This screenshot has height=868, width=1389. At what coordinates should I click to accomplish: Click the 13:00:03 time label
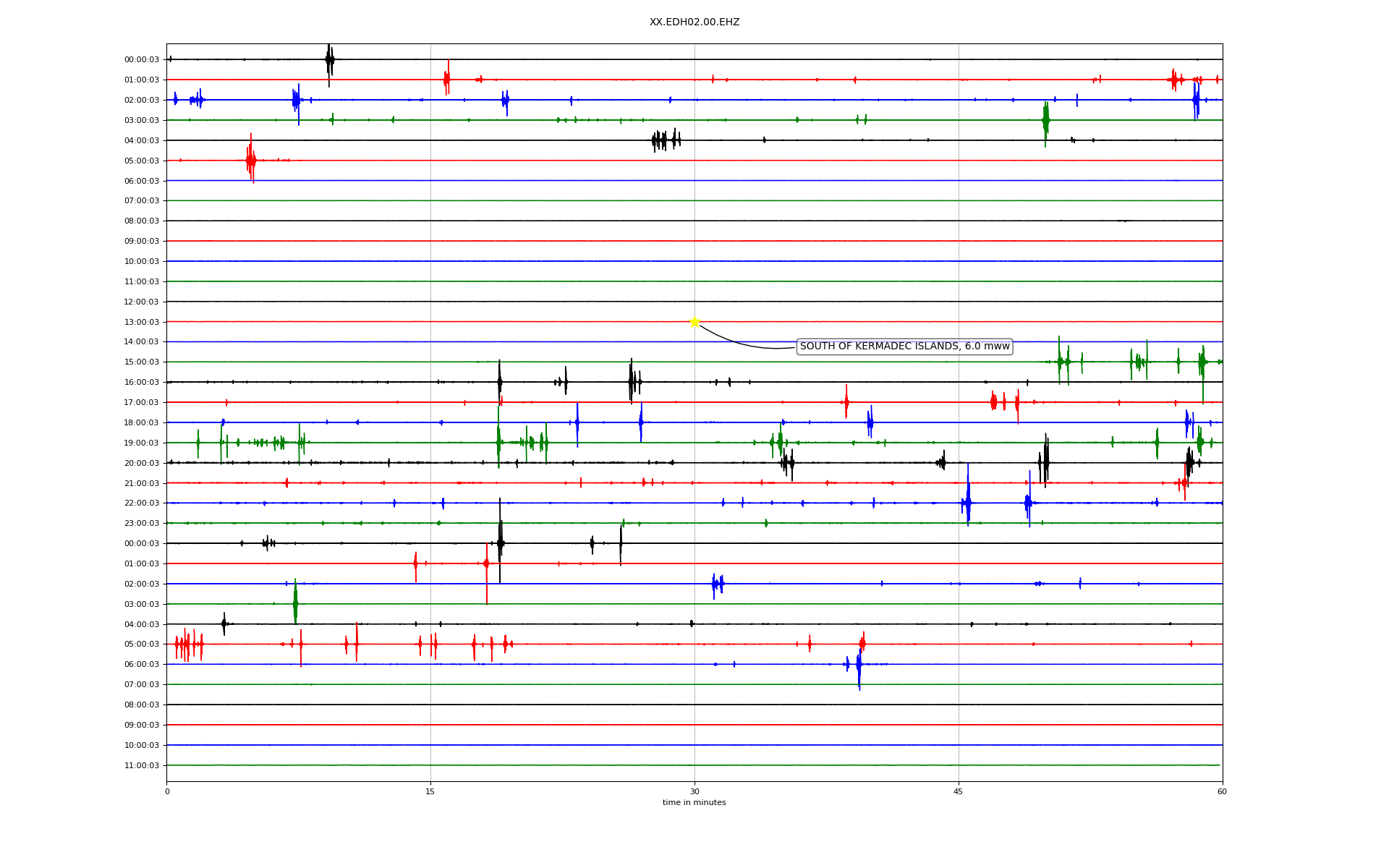(x=142, y=322)
